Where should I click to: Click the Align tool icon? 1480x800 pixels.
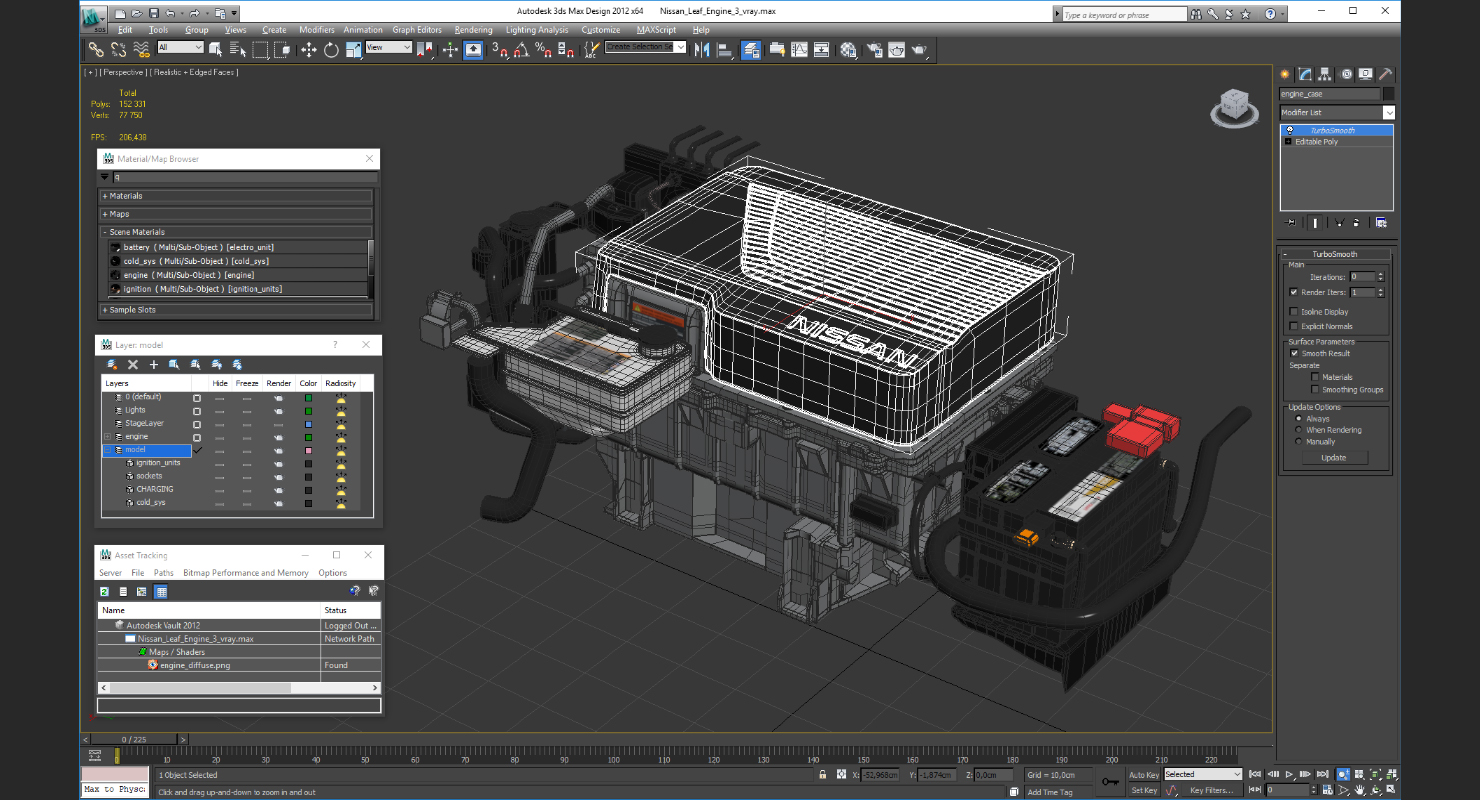[x=724, y=49]
